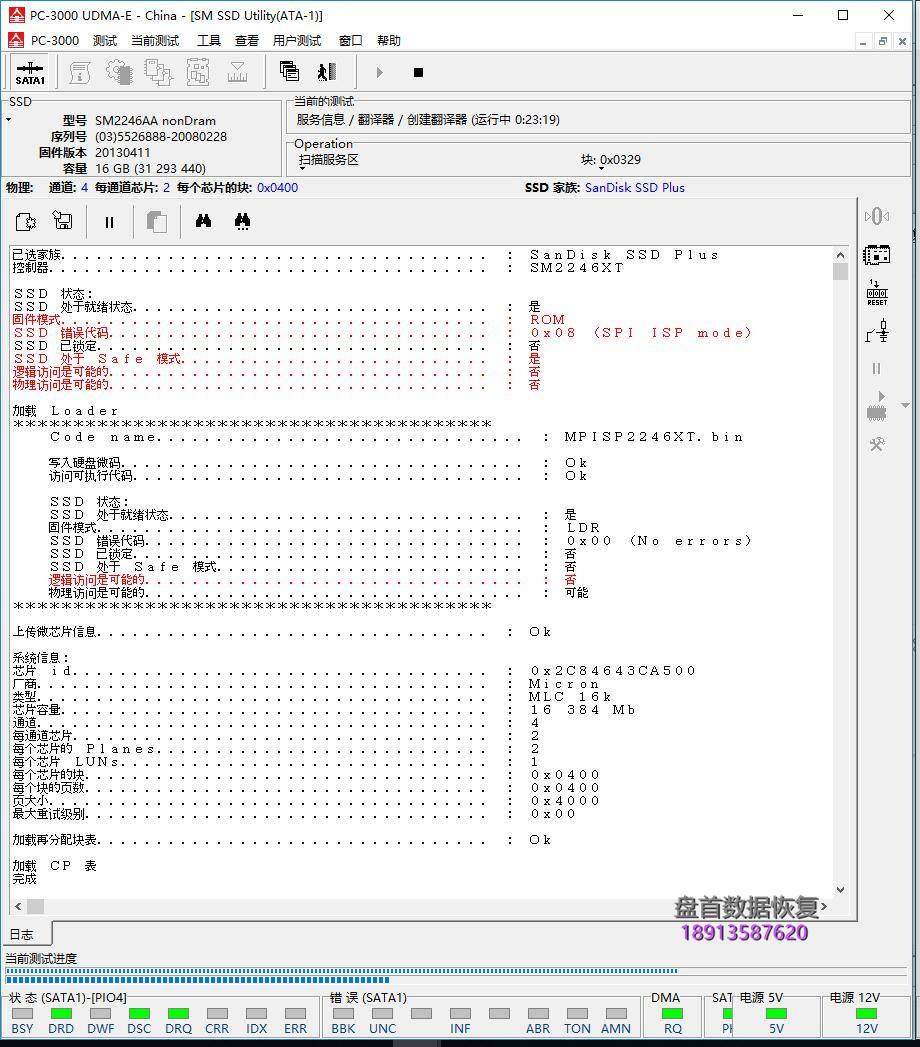Click the cascaded windows icon in toolbar
This screenshot has height=1047, width=920.
click(x=290, y=72)
